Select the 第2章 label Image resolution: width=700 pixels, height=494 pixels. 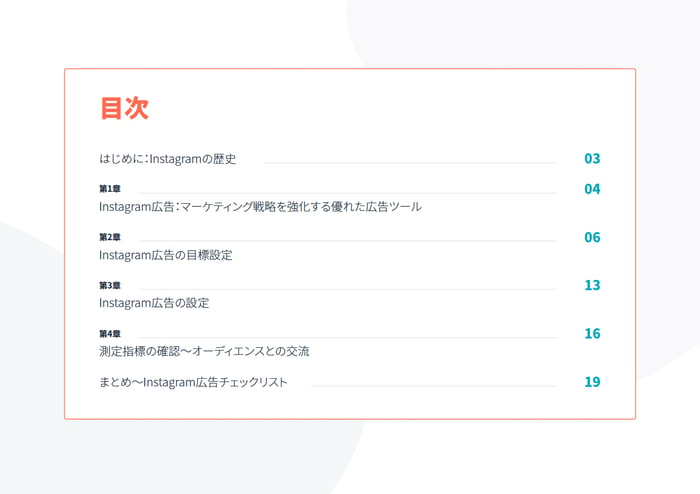point(110,237)
